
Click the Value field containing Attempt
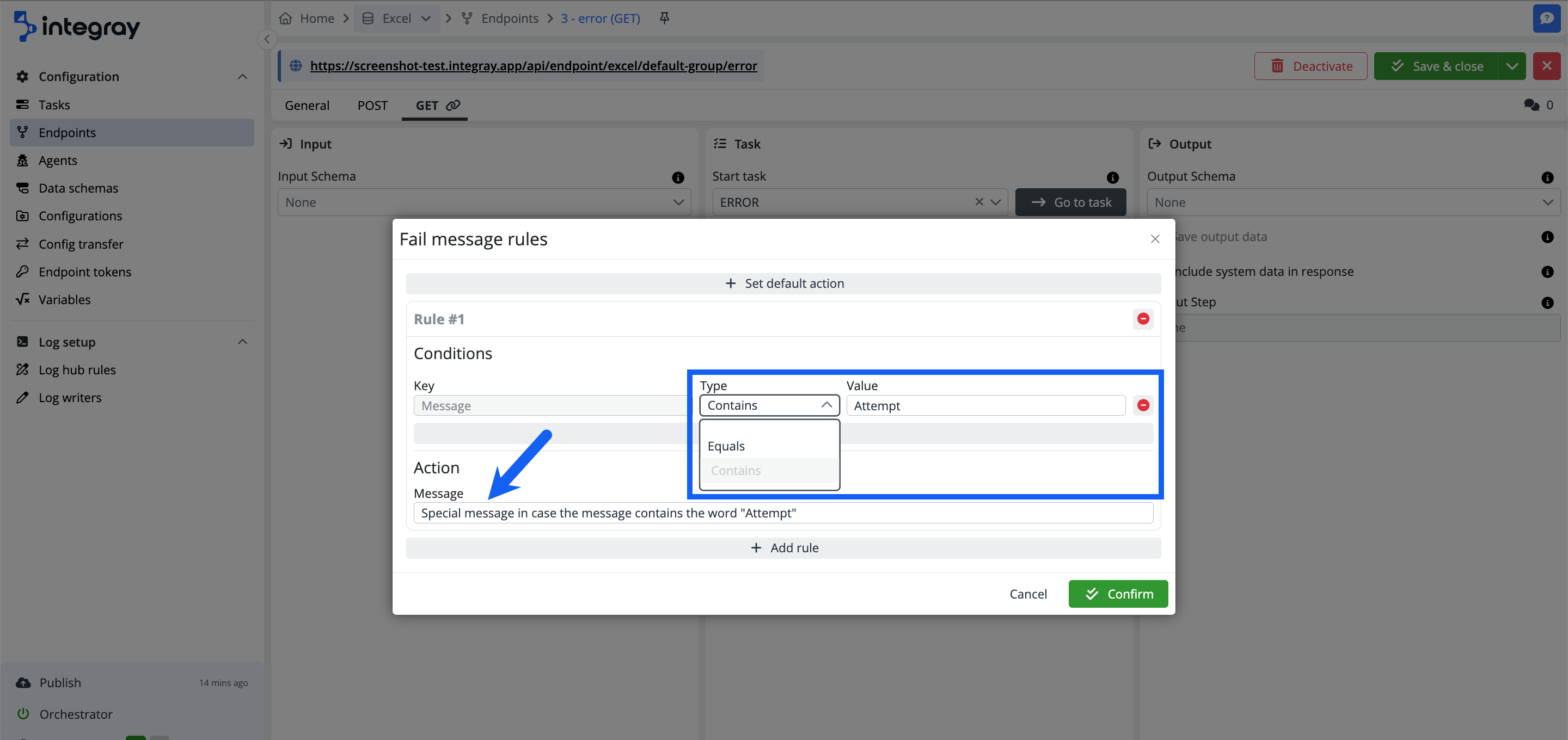point(985,405)
